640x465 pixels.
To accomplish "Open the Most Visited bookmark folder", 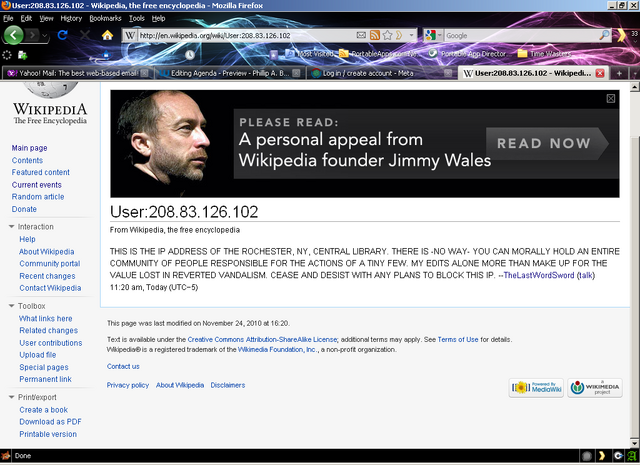I will pyautogui.click(x=309, y=53).
